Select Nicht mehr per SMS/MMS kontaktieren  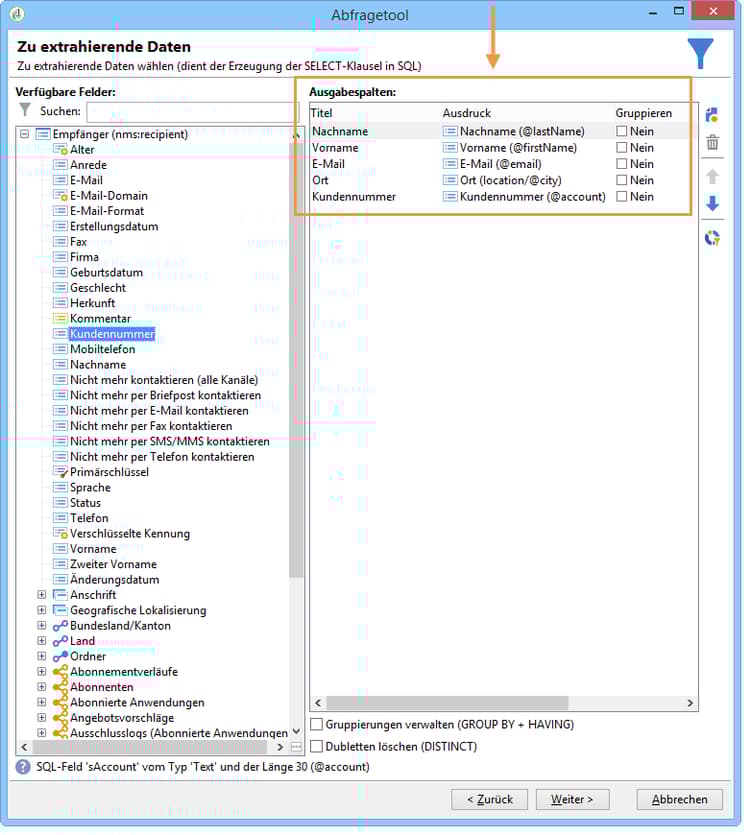click(x=170, y=441)
